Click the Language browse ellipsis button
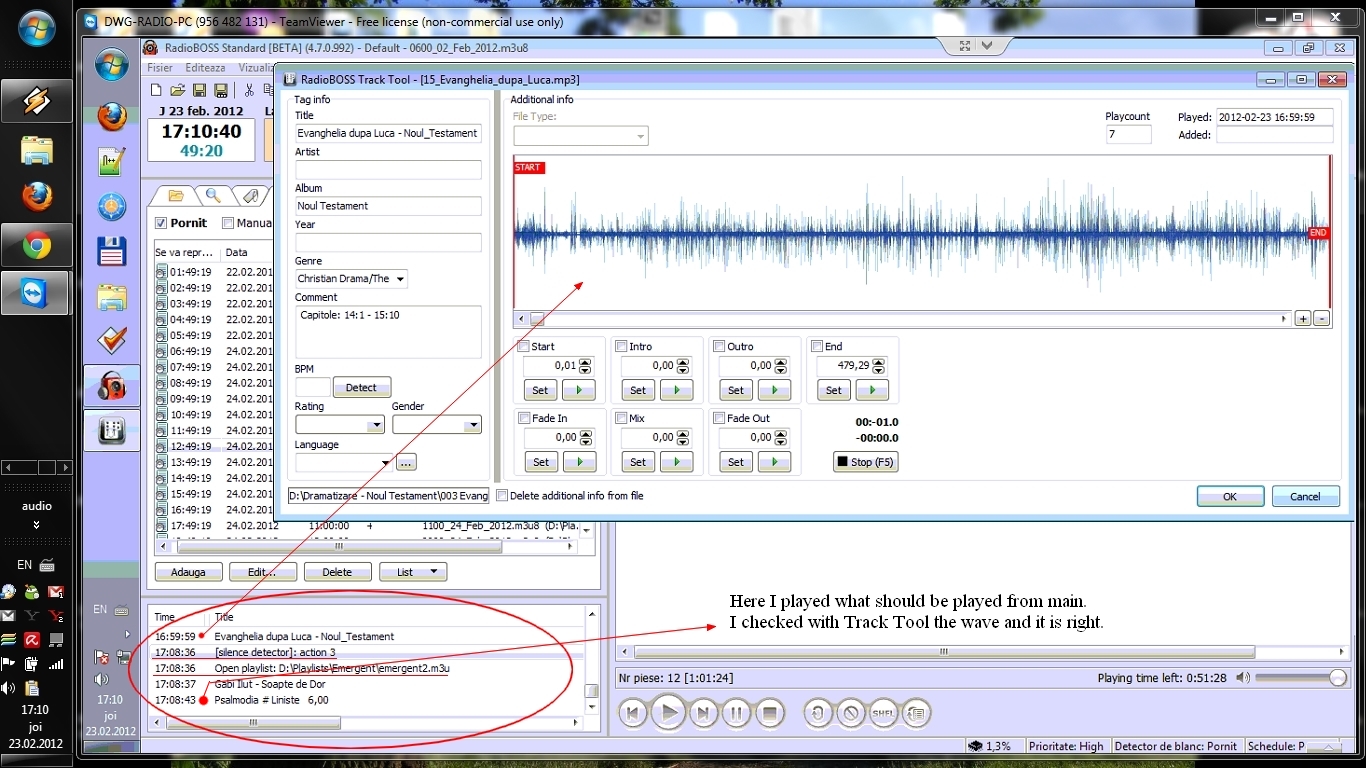The image size is (1366, 768). [x=406, y=462]
